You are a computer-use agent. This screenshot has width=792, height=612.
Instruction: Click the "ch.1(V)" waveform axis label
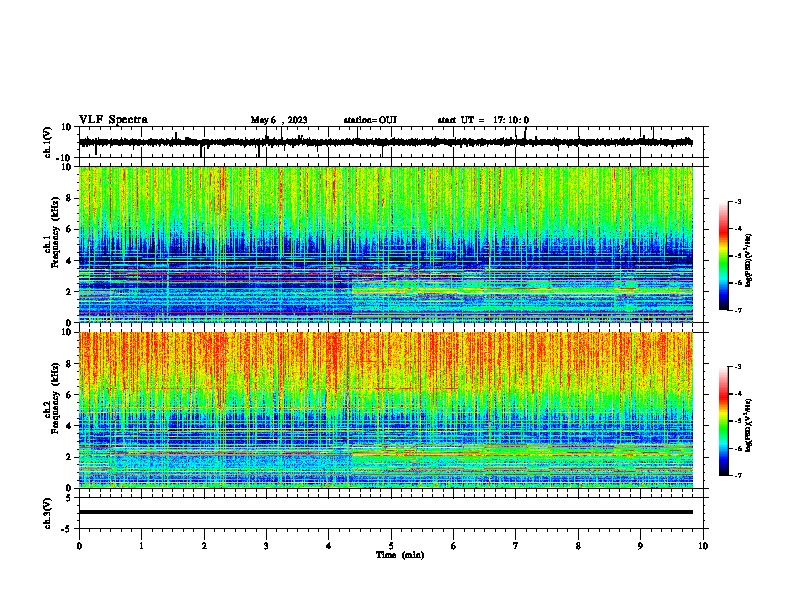point(48,142)
